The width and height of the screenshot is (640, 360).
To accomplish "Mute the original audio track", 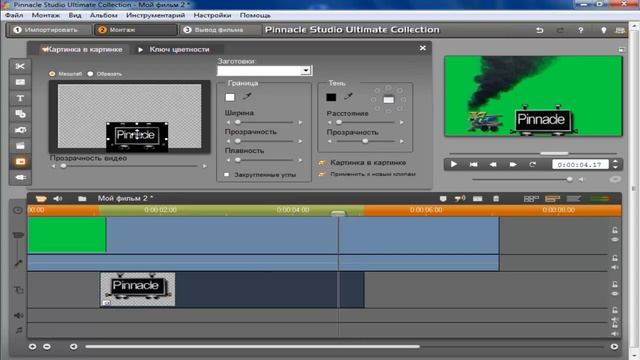I will (615, 267).
